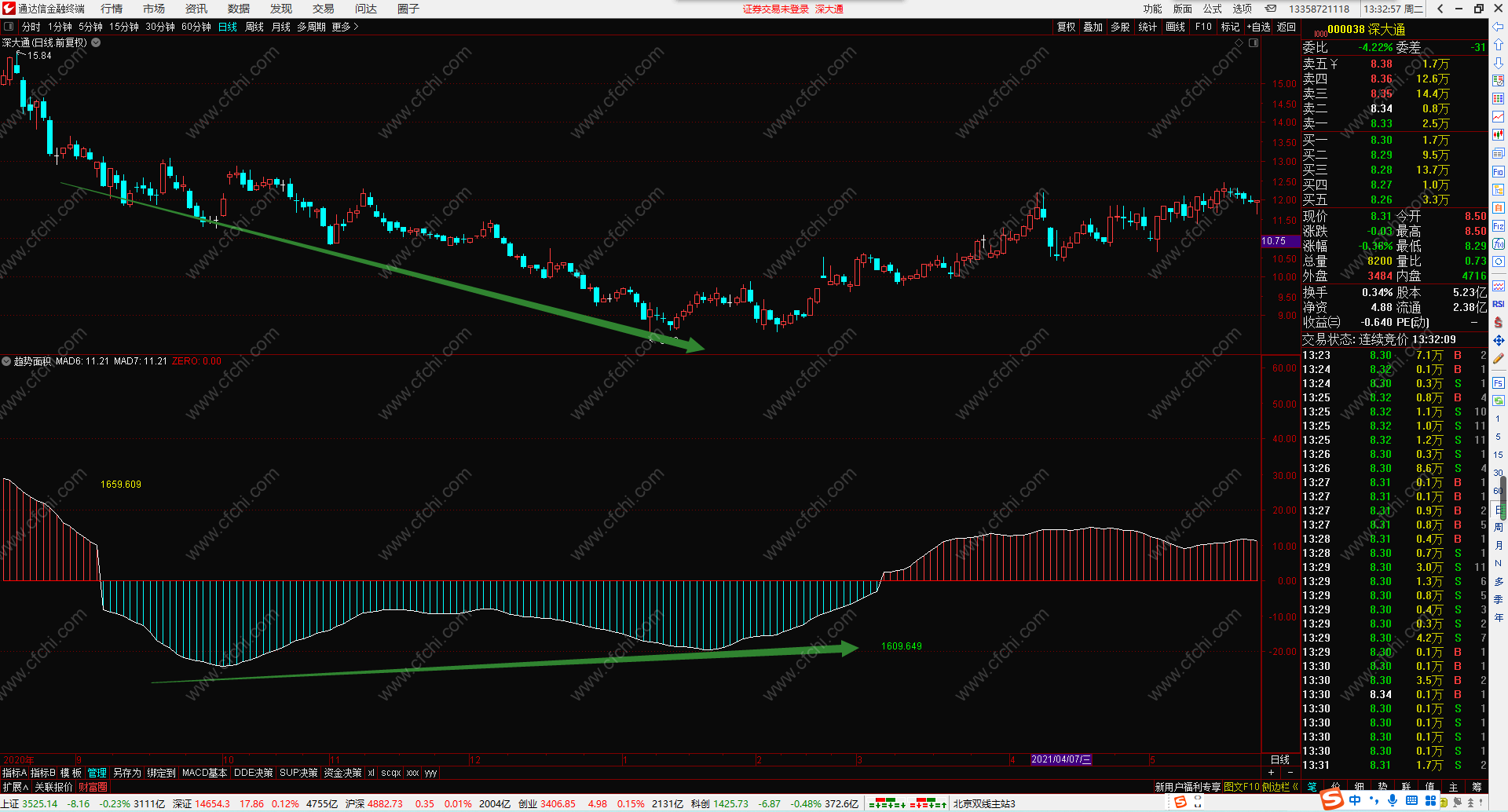Open the Sogou soft keyboard icon
This screenshot has height=812, width=1508.
pos(1411,800)
